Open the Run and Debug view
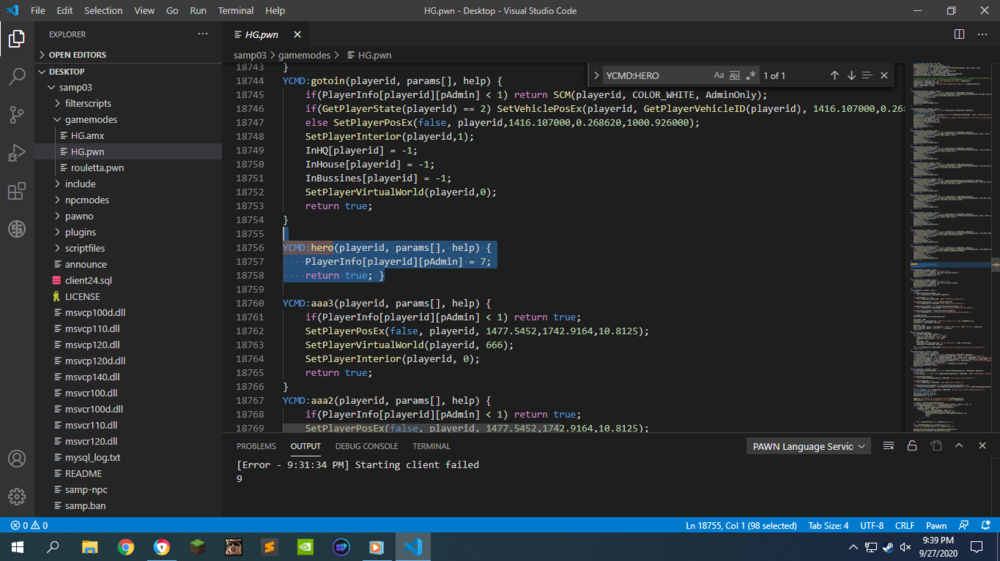Viewport: 1000px width, 561px height. [17, 153]
